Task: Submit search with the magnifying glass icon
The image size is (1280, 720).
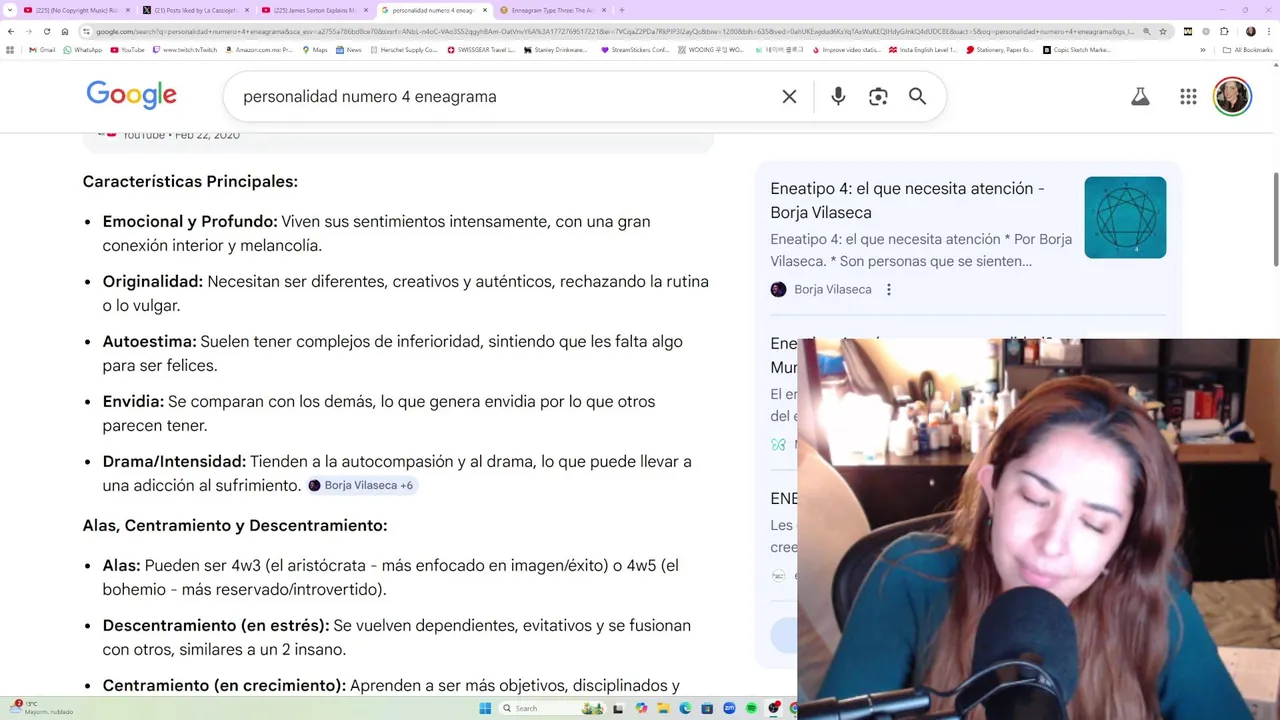Action: pyautogui.click(x=917, y=97)
